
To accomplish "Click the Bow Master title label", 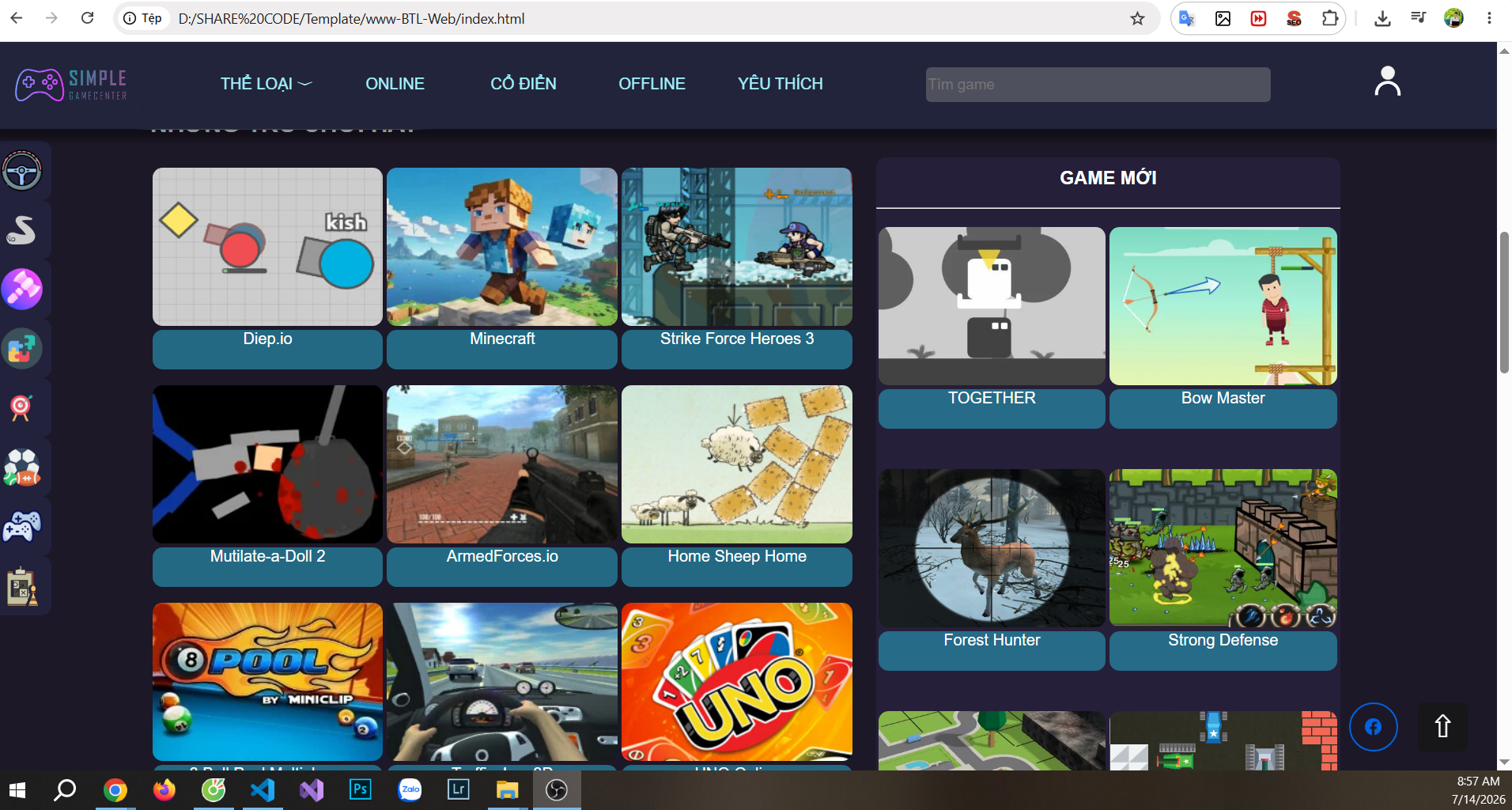I will click(x=1223, y=408).
